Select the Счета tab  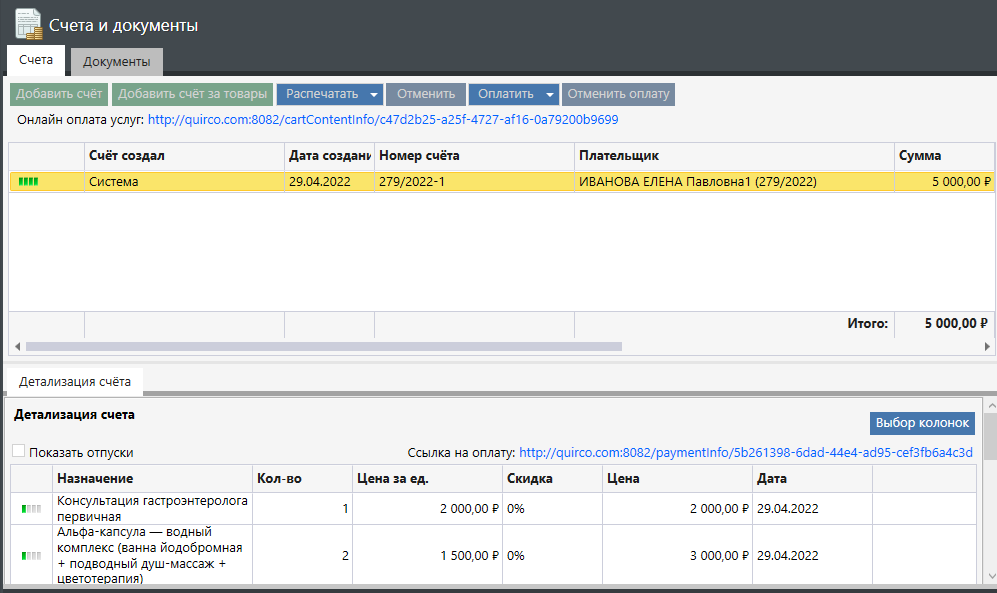[36, 61]
